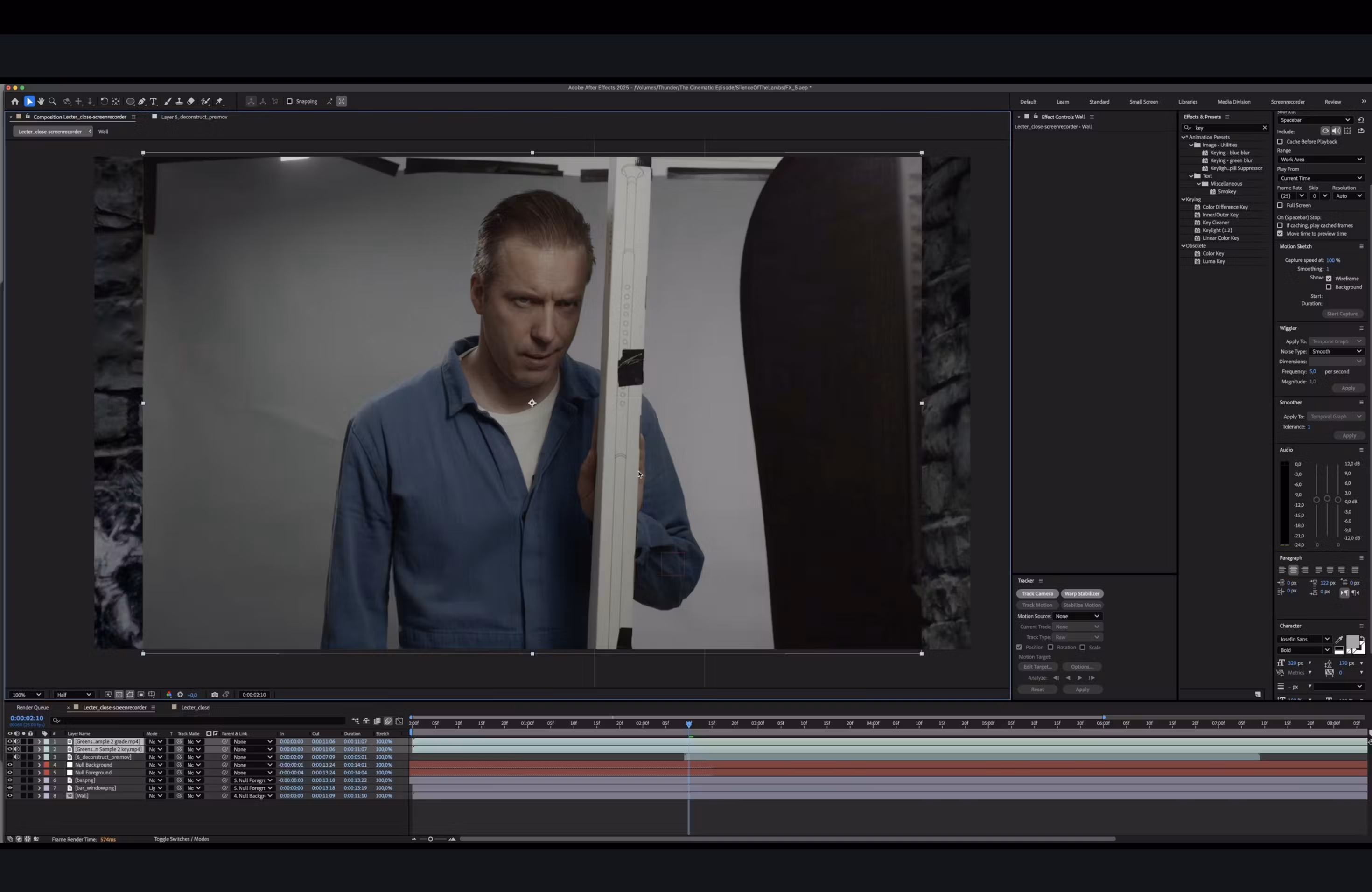
Task: Check Background in Motion Sketch
Action: pyautogui.click(x=1329, y=287)
